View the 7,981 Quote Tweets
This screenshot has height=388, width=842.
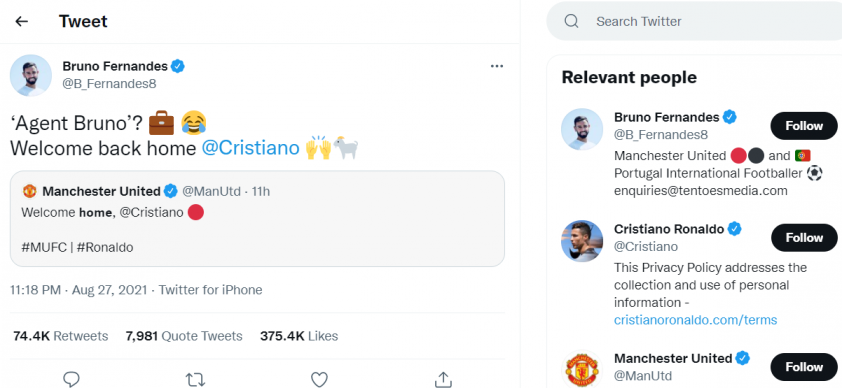coord(184,336)
